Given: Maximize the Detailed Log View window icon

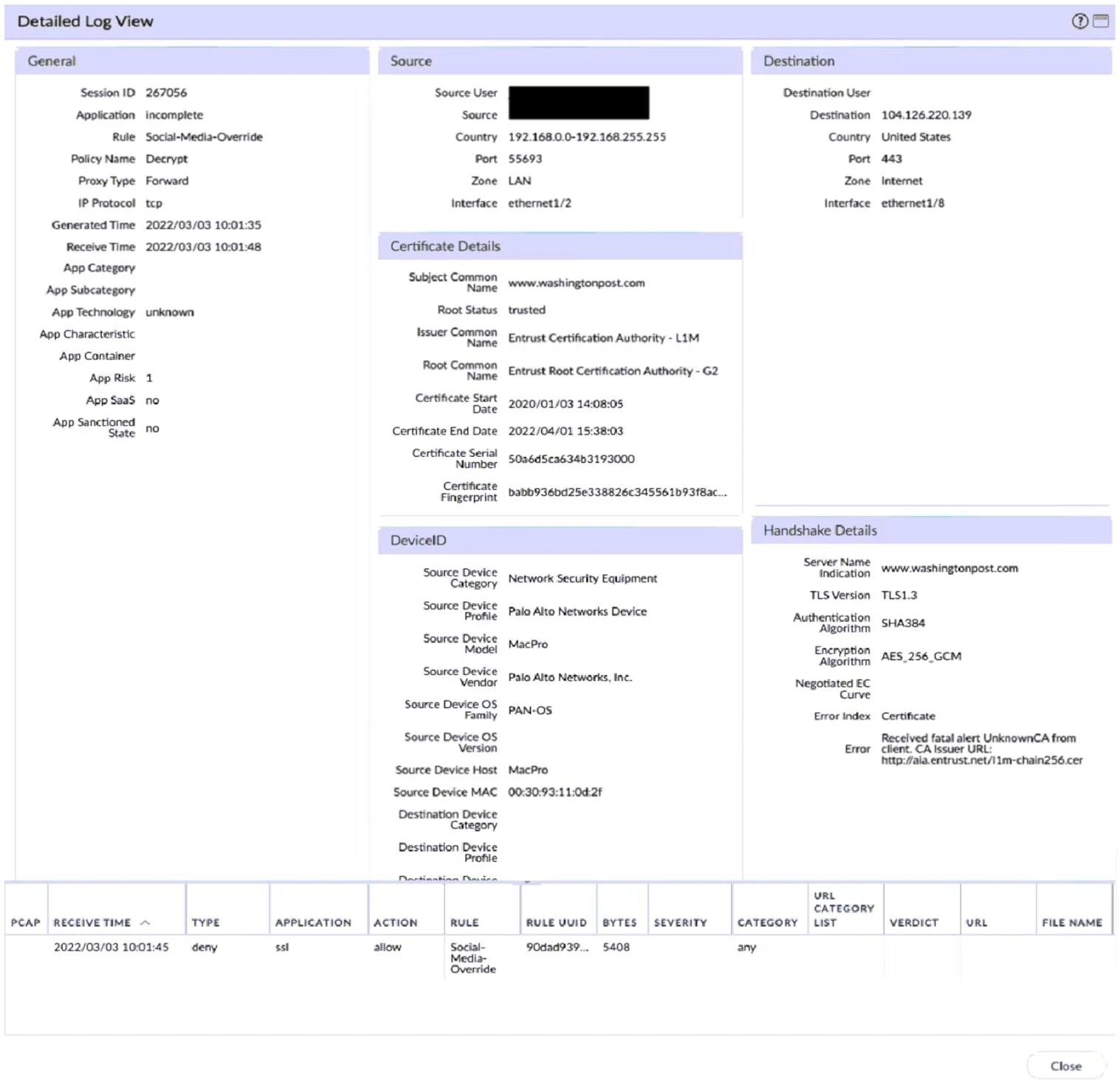Looking at the screenshot, I should 1101,21.
